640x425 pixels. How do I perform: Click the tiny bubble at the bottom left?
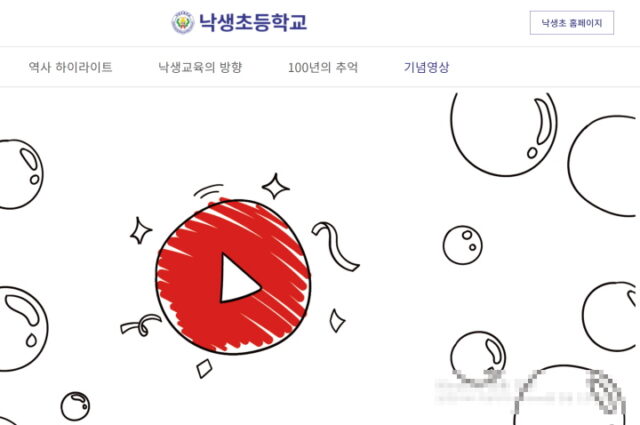(76, 406)
